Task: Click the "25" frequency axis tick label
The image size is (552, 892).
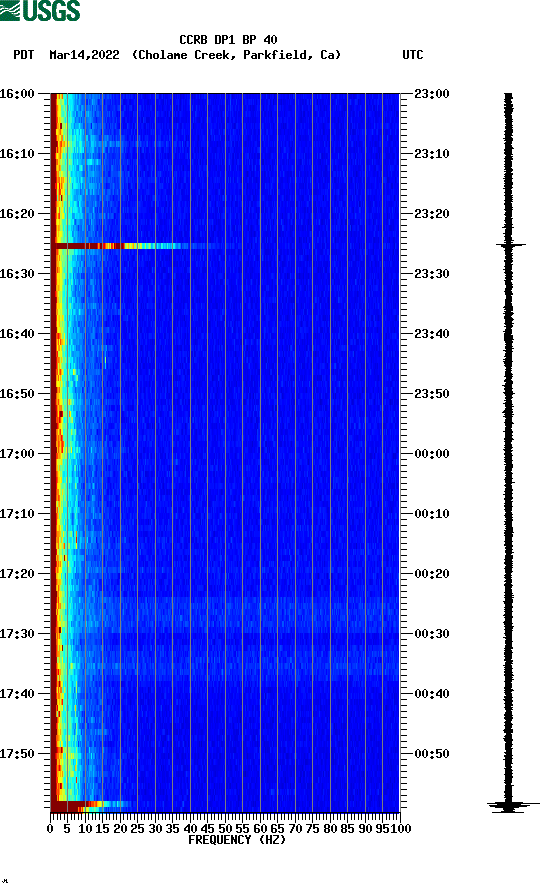Action: point(137,829)
